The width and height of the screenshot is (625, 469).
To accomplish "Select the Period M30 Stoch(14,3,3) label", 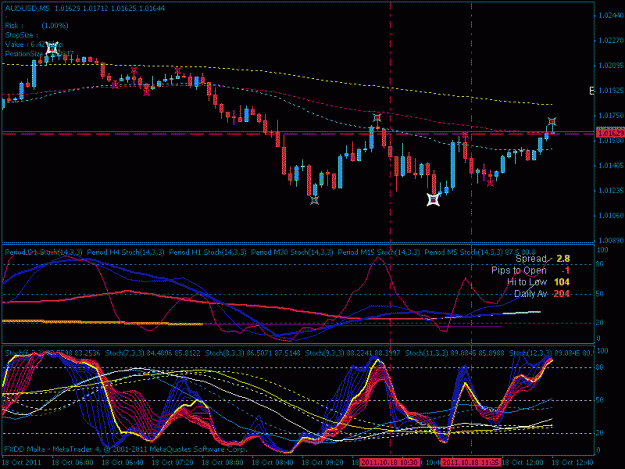I will (292, 252).
